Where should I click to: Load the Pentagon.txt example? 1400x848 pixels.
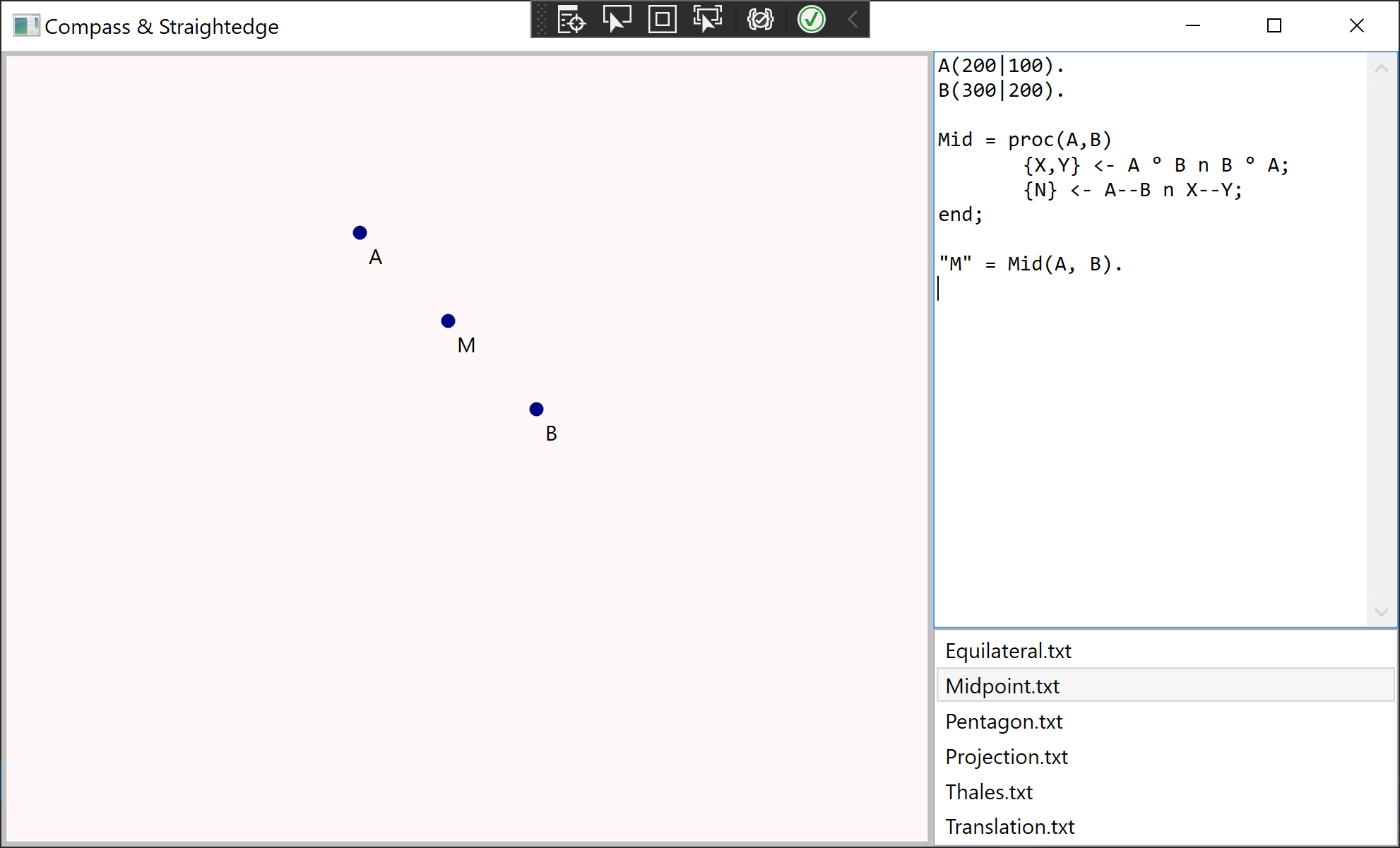(1004, 722)
